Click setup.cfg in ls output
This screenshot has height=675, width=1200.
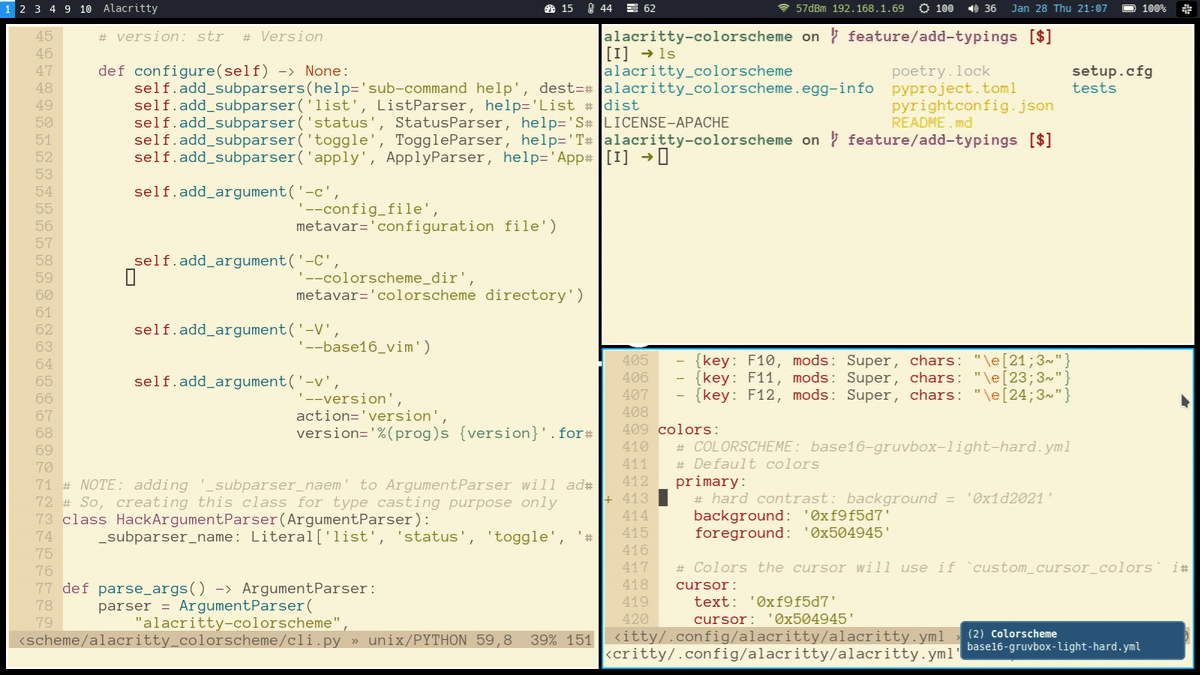point(1112,71)
